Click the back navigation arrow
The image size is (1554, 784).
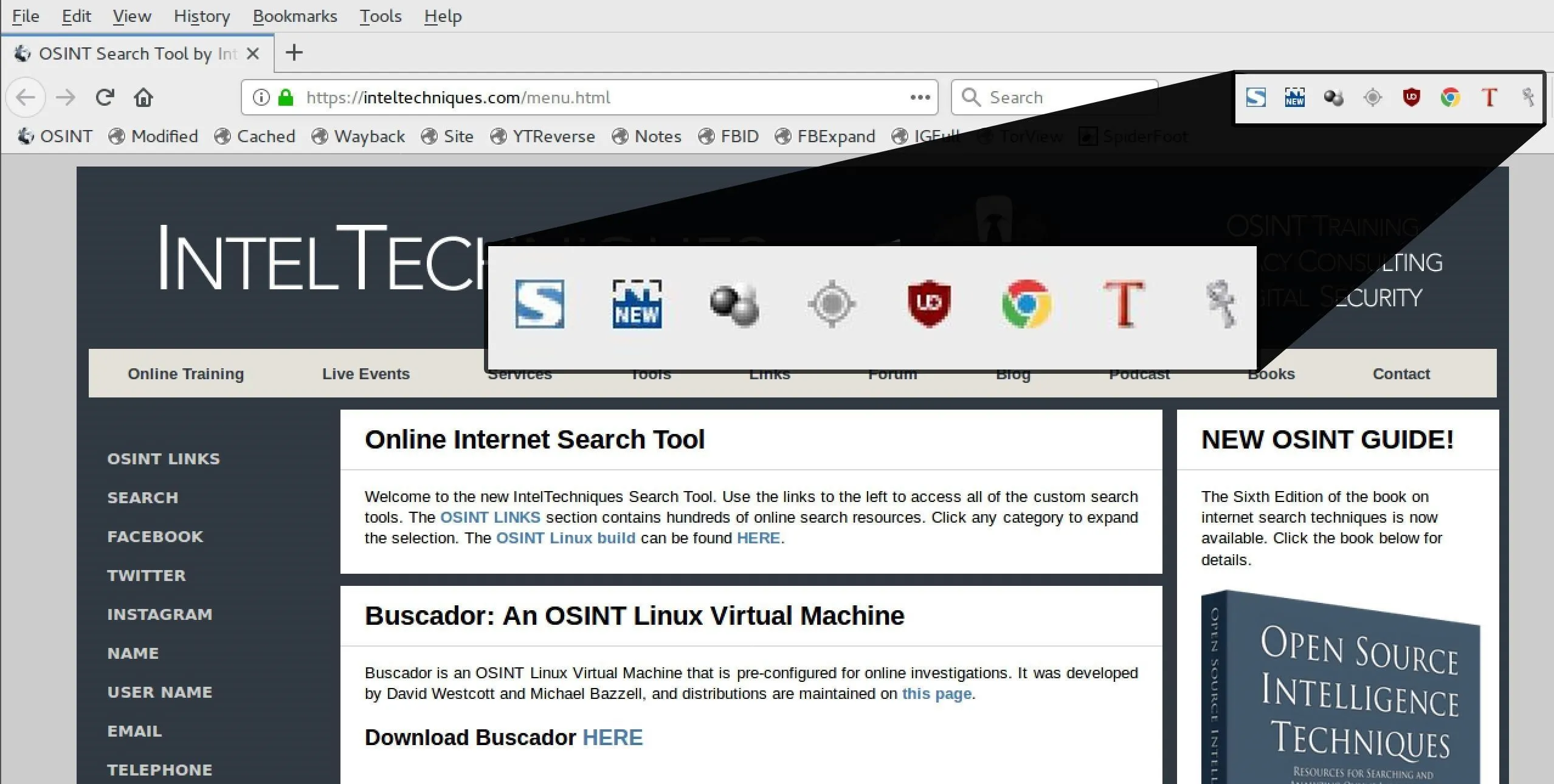pos(26,97)
